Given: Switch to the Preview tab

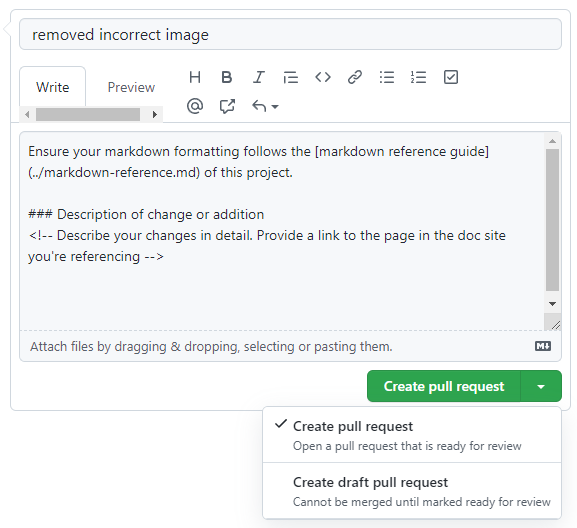Looking at the screenshot, I should click(131, 87).
